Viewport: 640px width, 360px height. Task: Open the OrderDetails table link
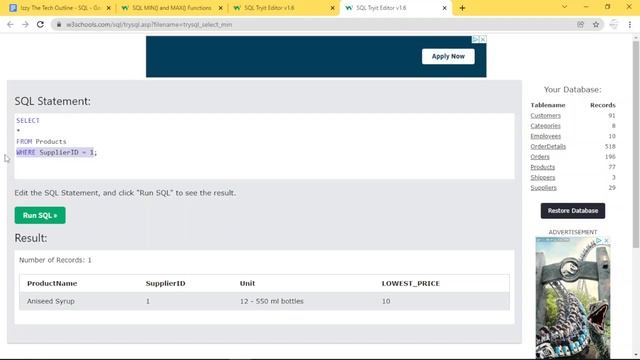click(548, 146)
